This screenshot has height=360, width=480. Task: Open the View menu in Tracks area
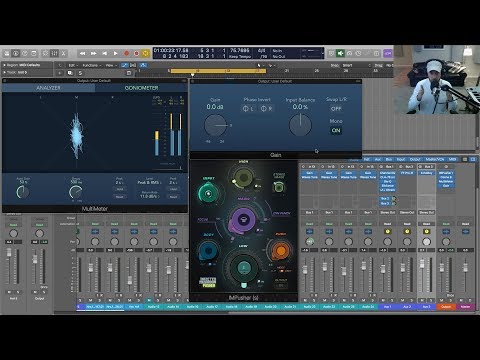pyautogui.click(x=110, y=65)
